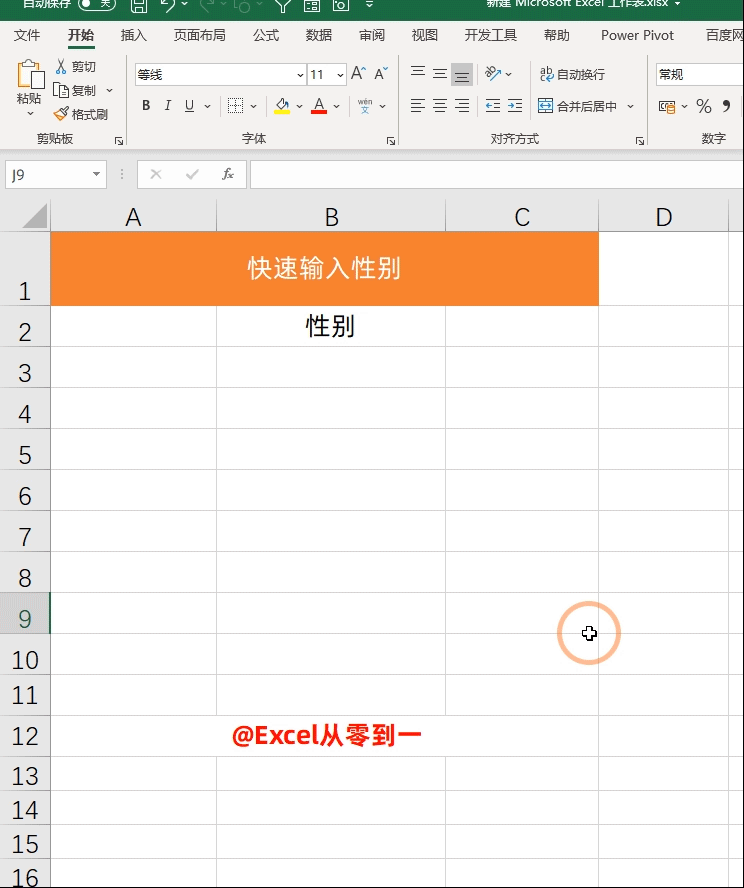Expand the Name Box dropdown arrow

pos(97,174)
